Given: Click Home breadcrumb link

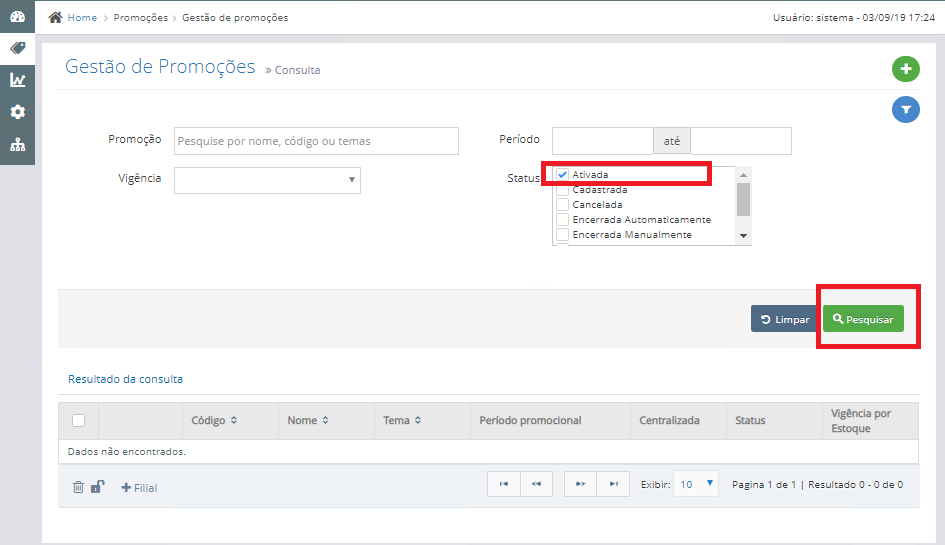Looking at the screenshot, I should point(82,17).
